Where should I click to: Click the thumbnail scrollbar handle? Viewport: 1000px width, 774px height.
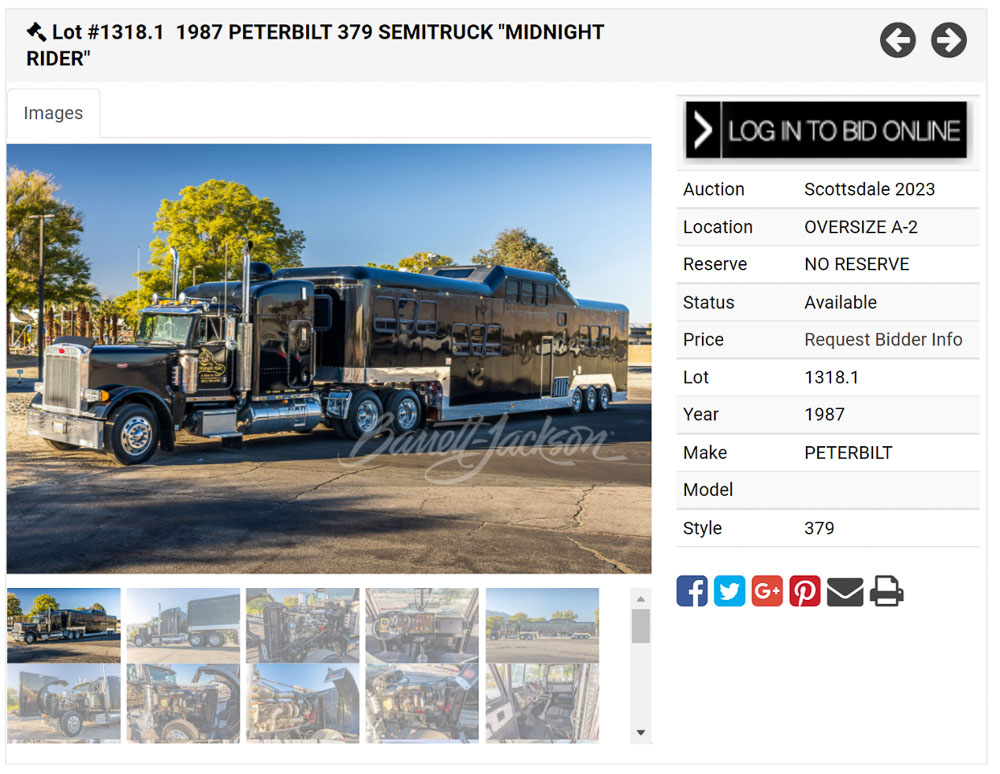point(641,626)
